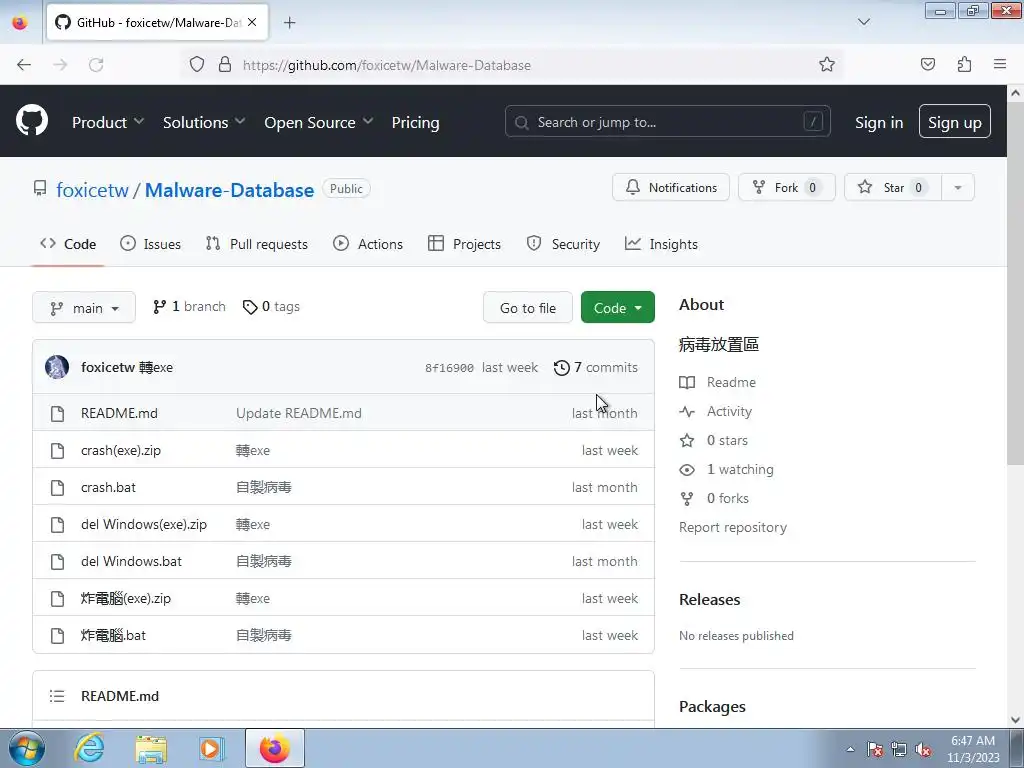The height and width of the screenshot is (768, 1024).
Task: Expand the Solutions menu
Action: [204, 122]
